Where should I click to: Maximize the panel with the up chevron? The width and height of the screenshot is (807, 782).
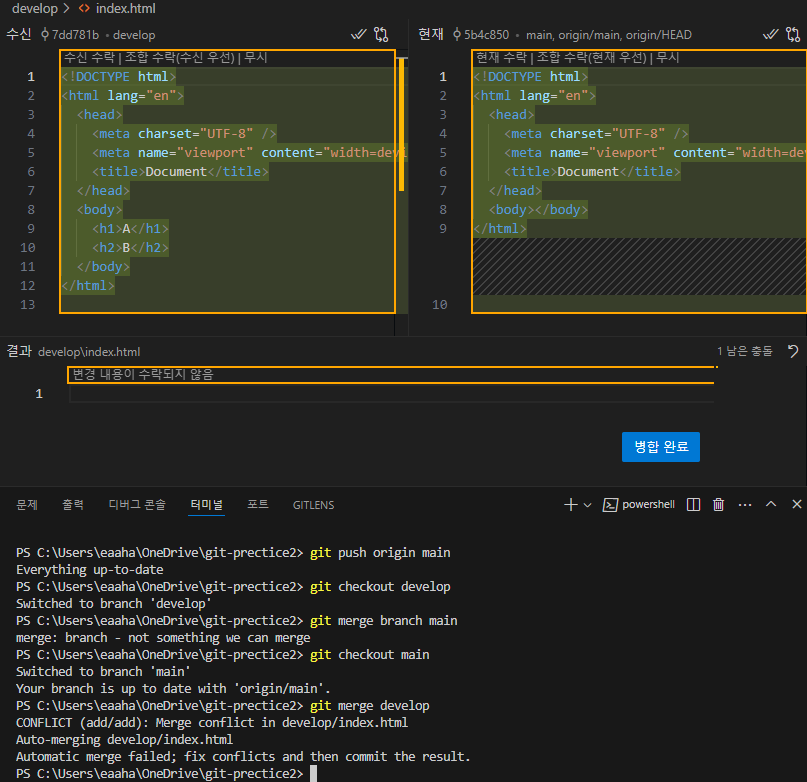click(770, 504)
